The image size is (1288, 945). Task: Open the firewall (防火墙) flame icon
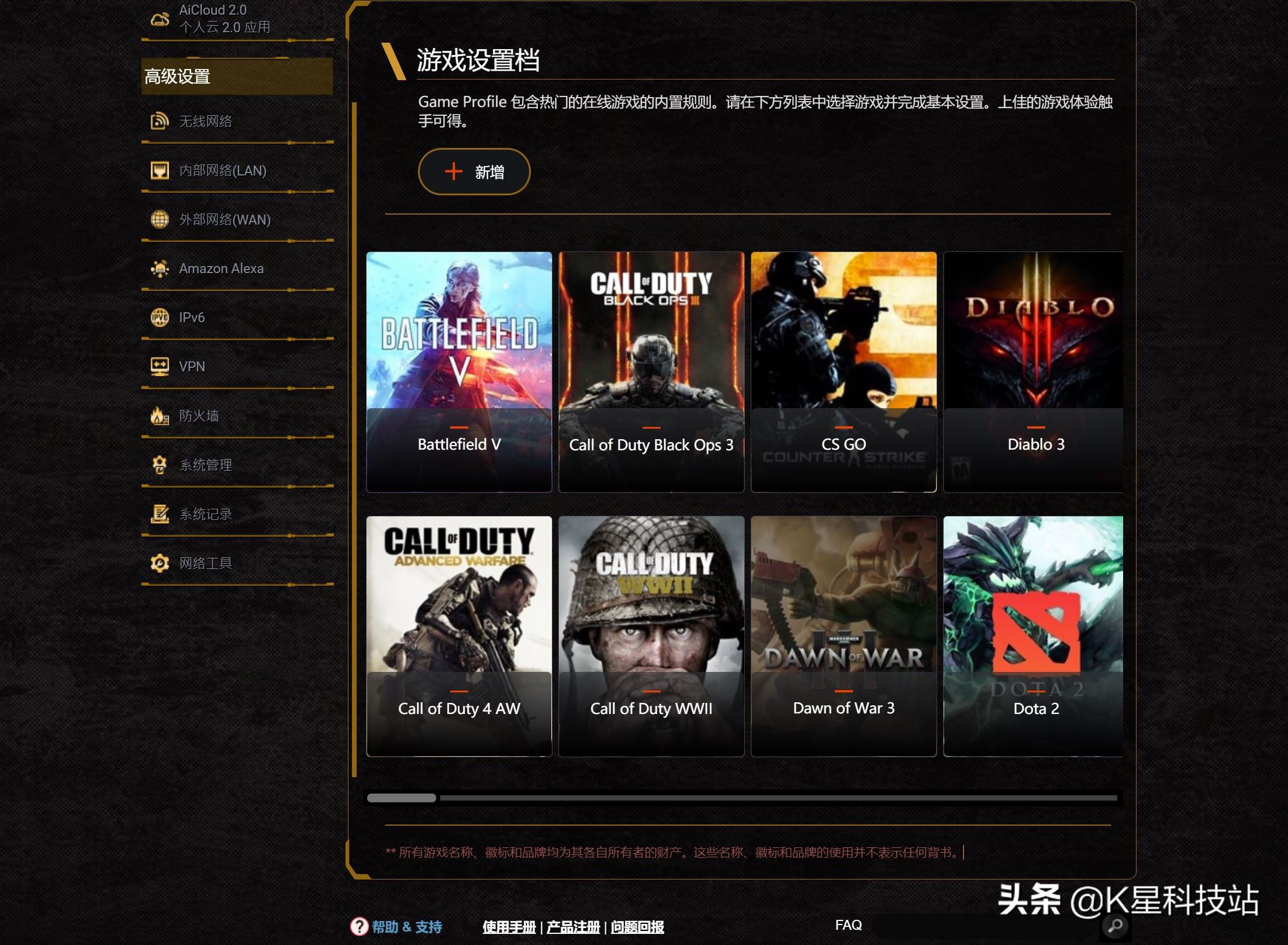pyautogui.click(x=160, y=416)
